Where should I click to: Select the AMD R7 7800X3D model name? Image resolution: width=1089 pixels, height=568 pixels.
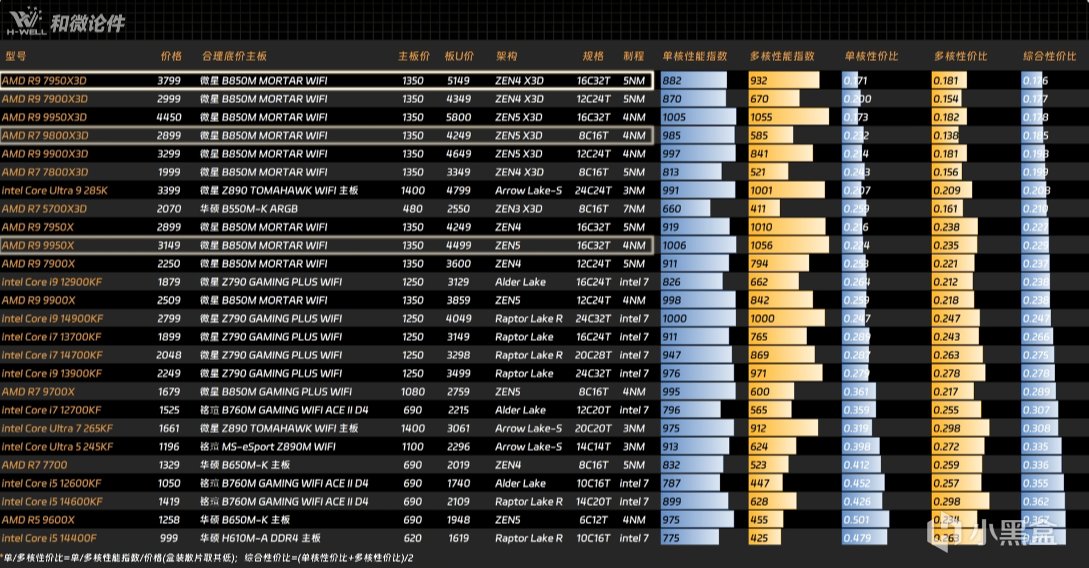click(x=44, y=172)
